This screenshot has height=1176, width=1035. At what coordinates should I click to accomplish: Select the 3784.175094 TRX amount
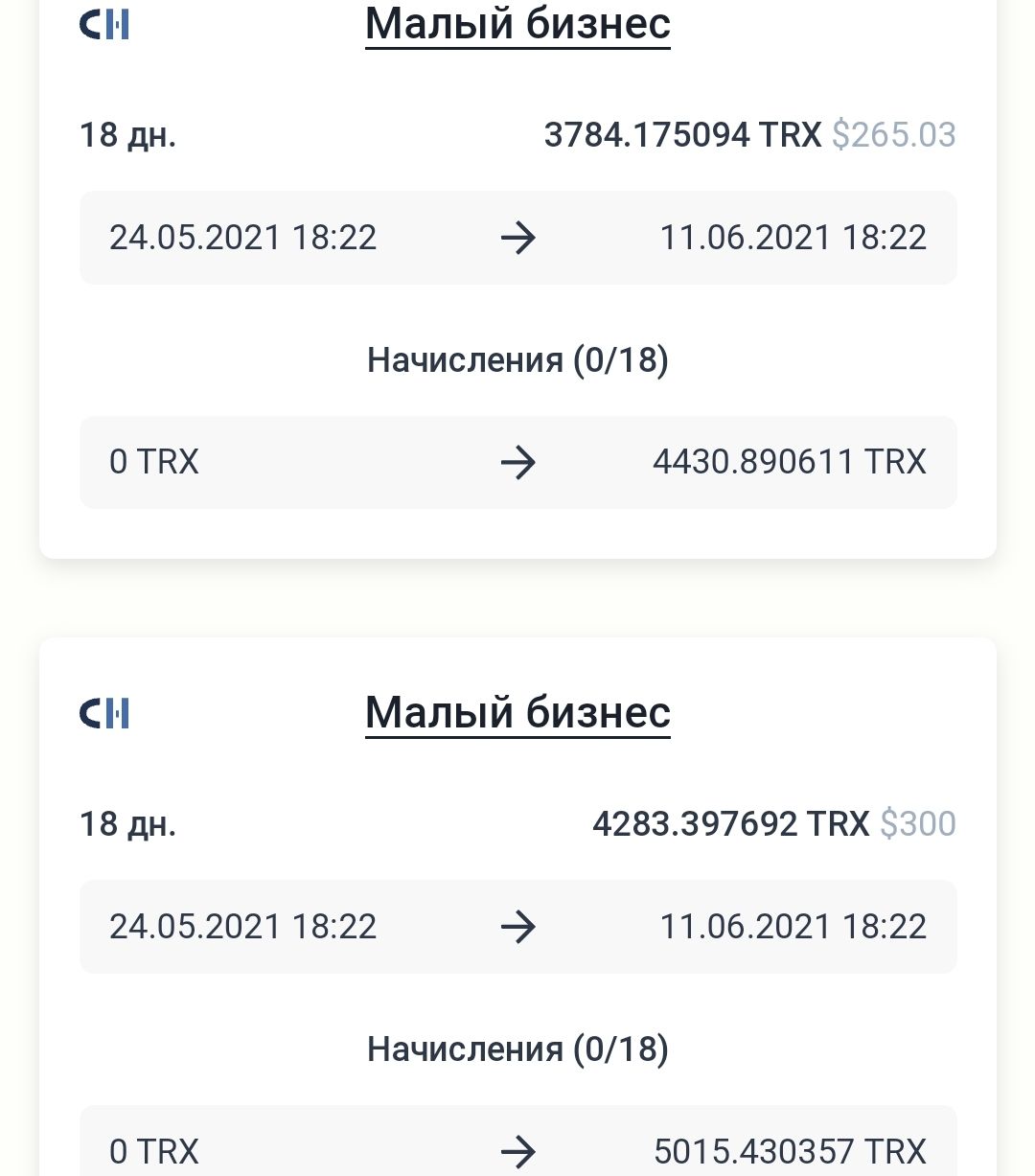[x=682, y=134]
